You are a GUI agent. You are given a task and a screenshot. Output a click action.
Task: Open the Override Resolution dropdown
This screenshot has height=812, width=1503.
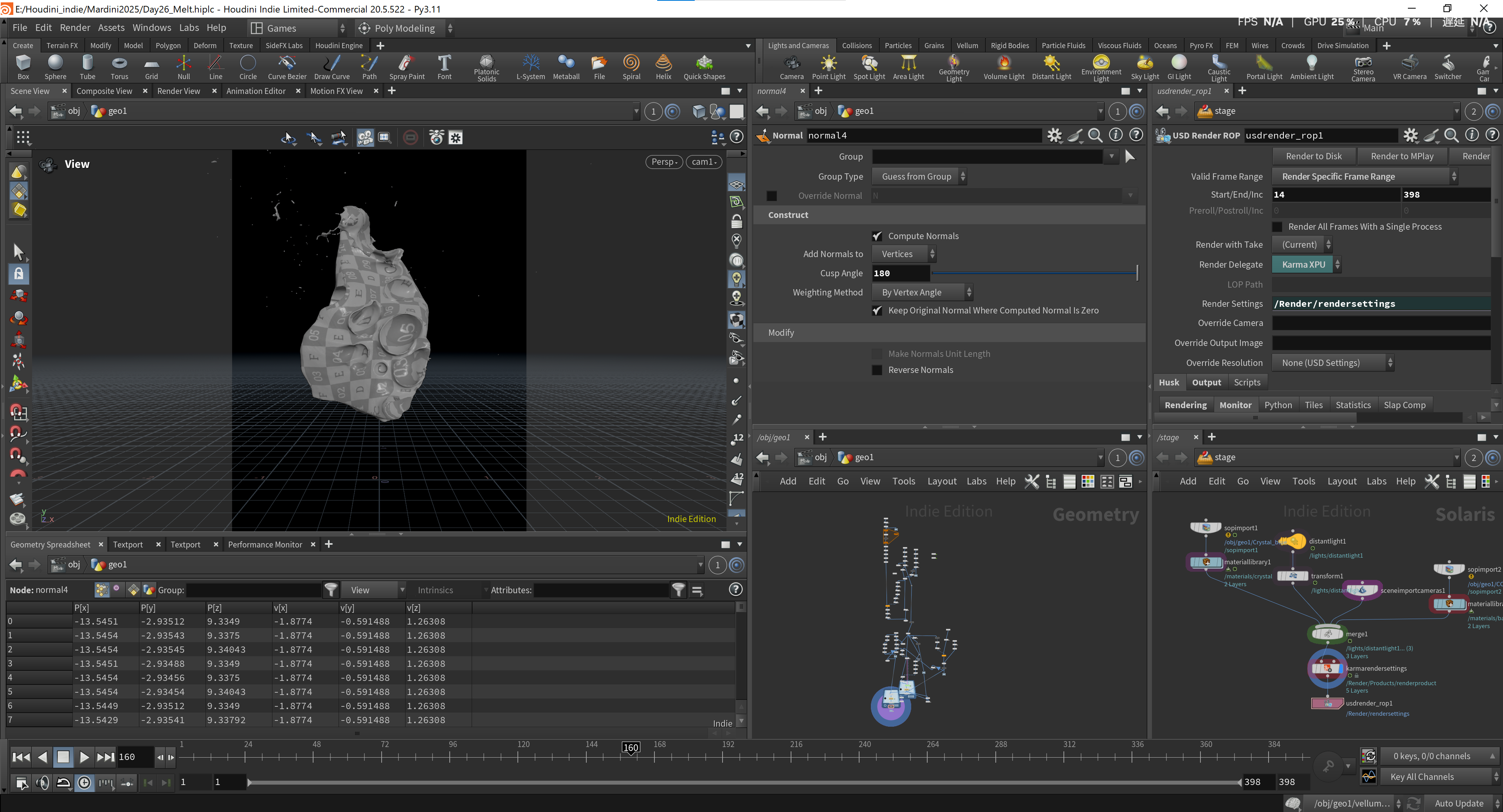1333,363
